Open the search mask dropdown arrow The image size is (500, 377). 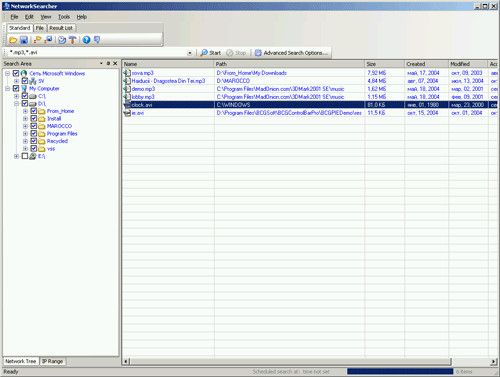pyautogui.click(x=190, y=53)
